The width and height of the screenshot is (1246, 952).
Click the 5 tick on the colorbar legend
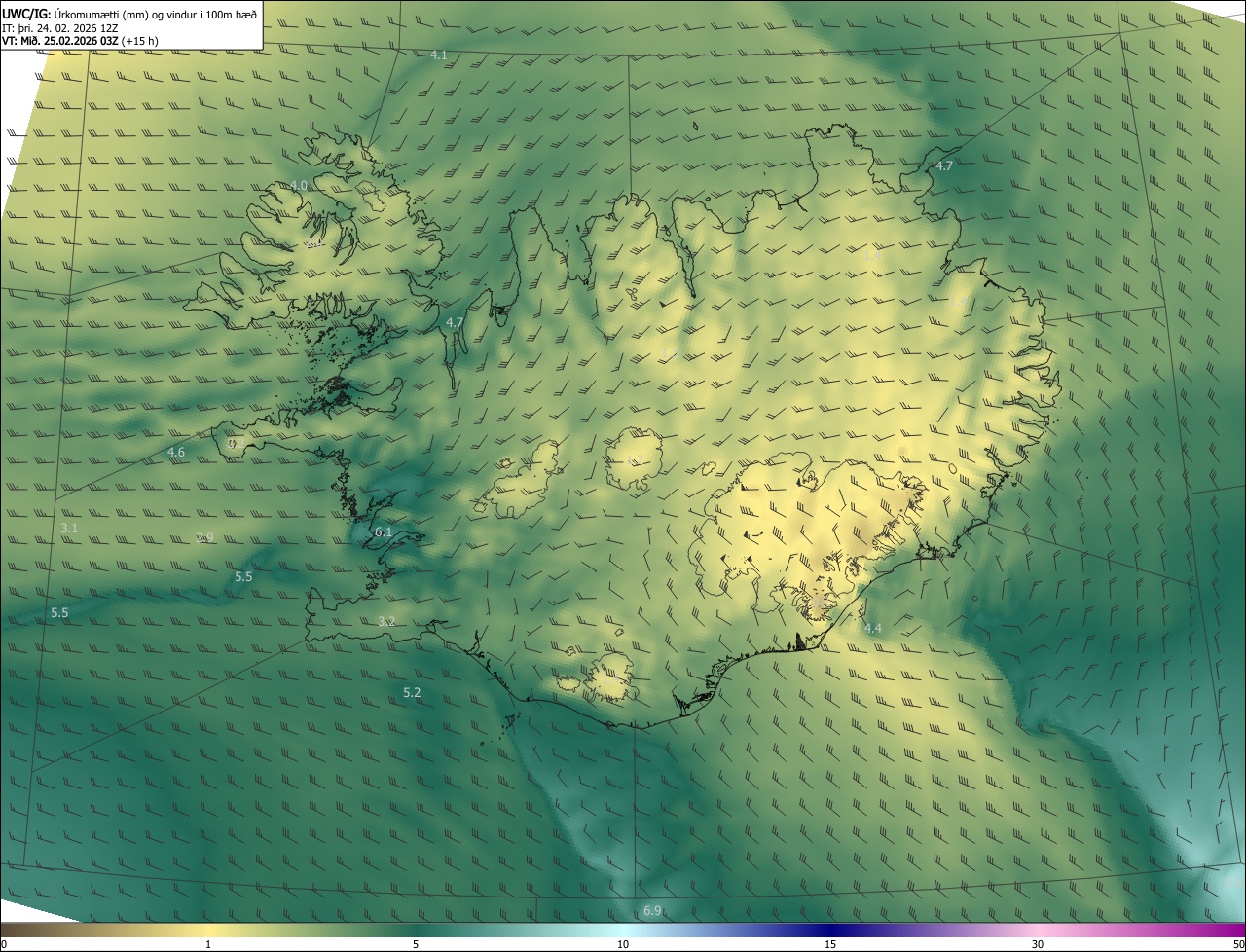[x=416, y=944]
